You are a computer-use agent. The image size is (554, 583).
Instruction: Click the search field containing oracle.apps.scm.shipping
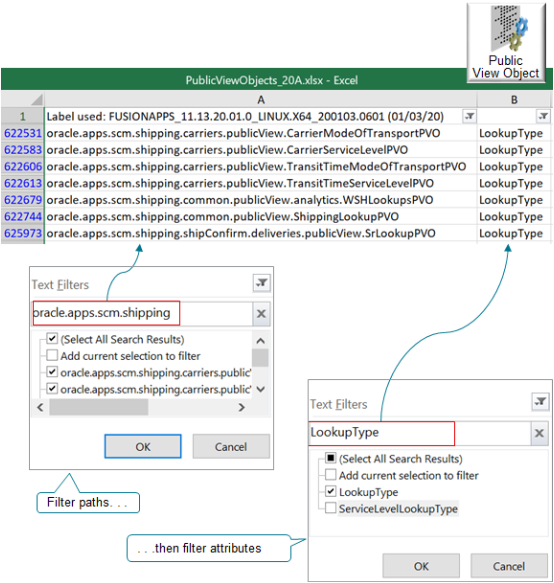(142, 313)
